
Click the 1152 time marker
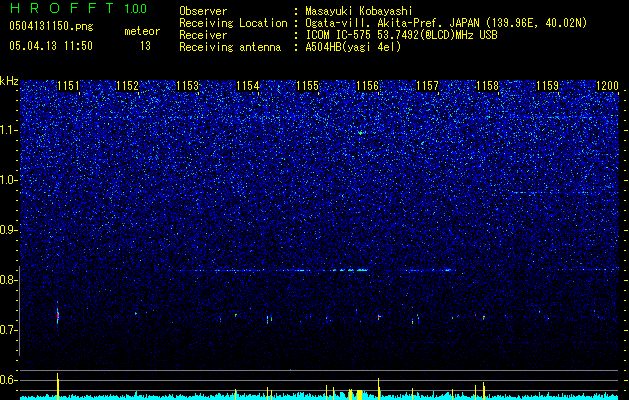click(x=127, y=86)
